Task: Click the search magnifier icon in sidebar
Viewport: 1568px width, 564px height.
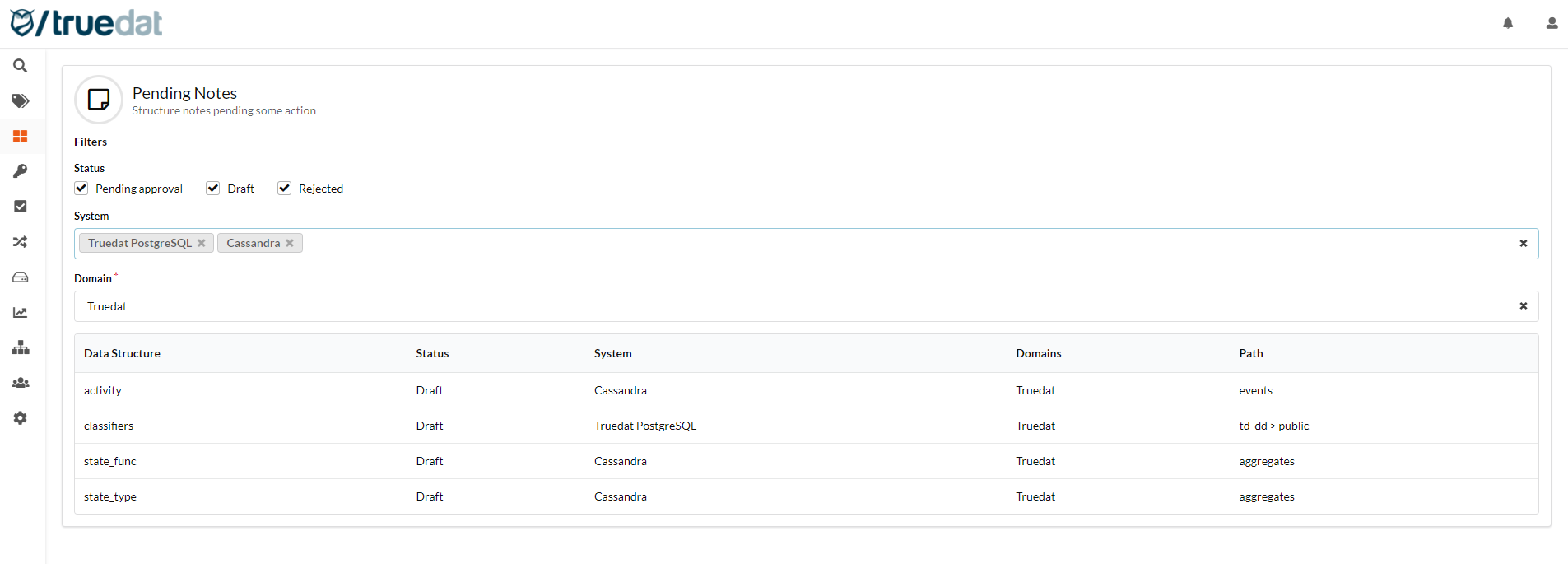Action: (x=21, y=66)
